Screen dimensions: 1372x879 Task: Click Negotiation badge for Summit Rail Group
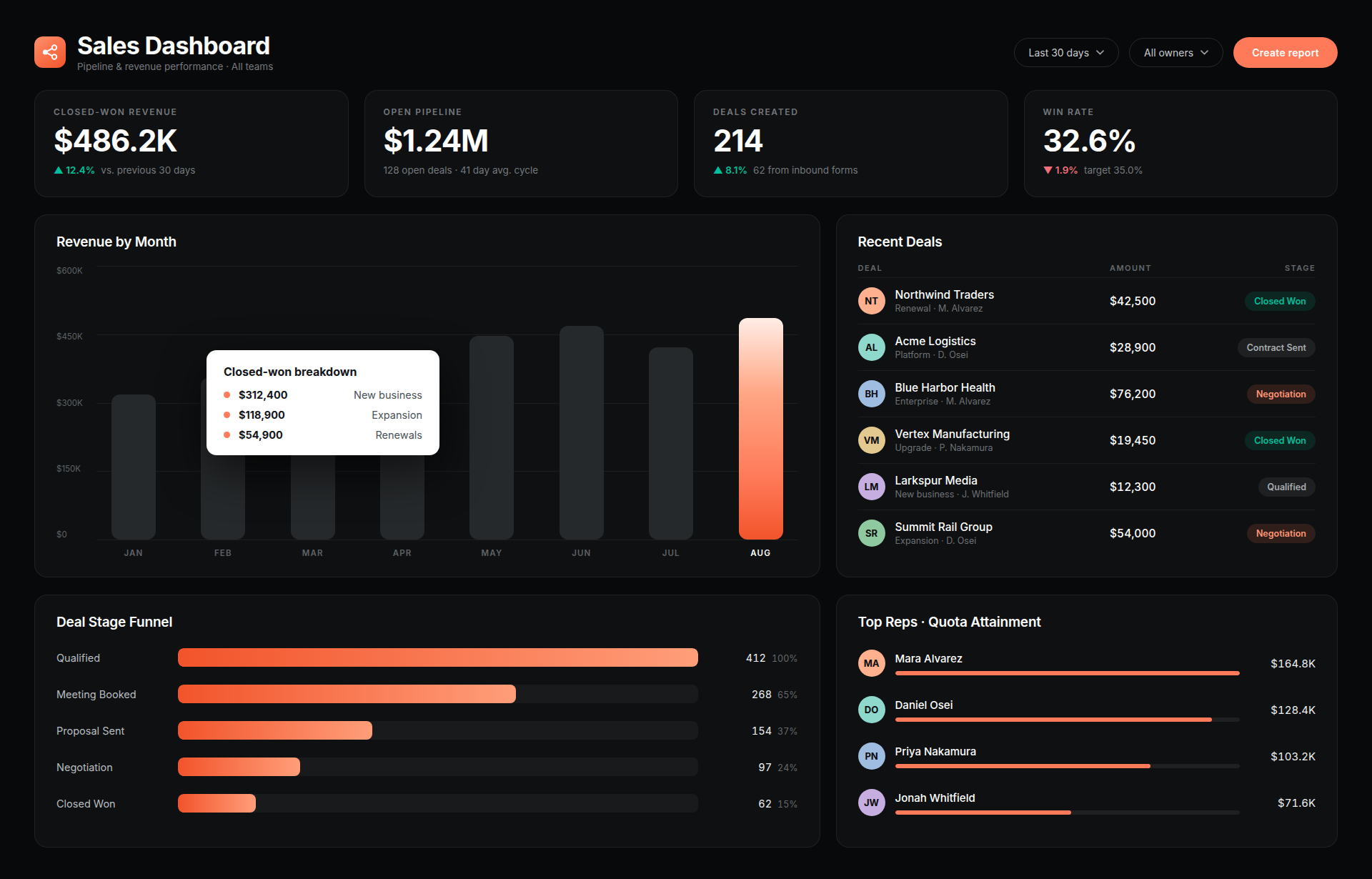coord(1281,533)
